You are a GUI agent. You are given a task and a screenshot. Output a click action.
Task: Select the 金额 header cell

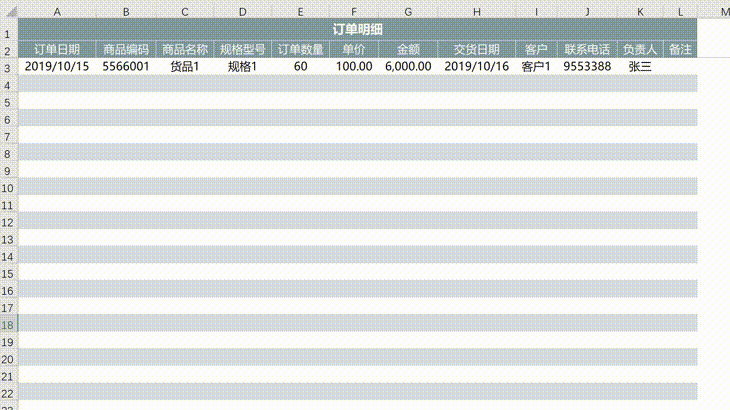(408, 49)
